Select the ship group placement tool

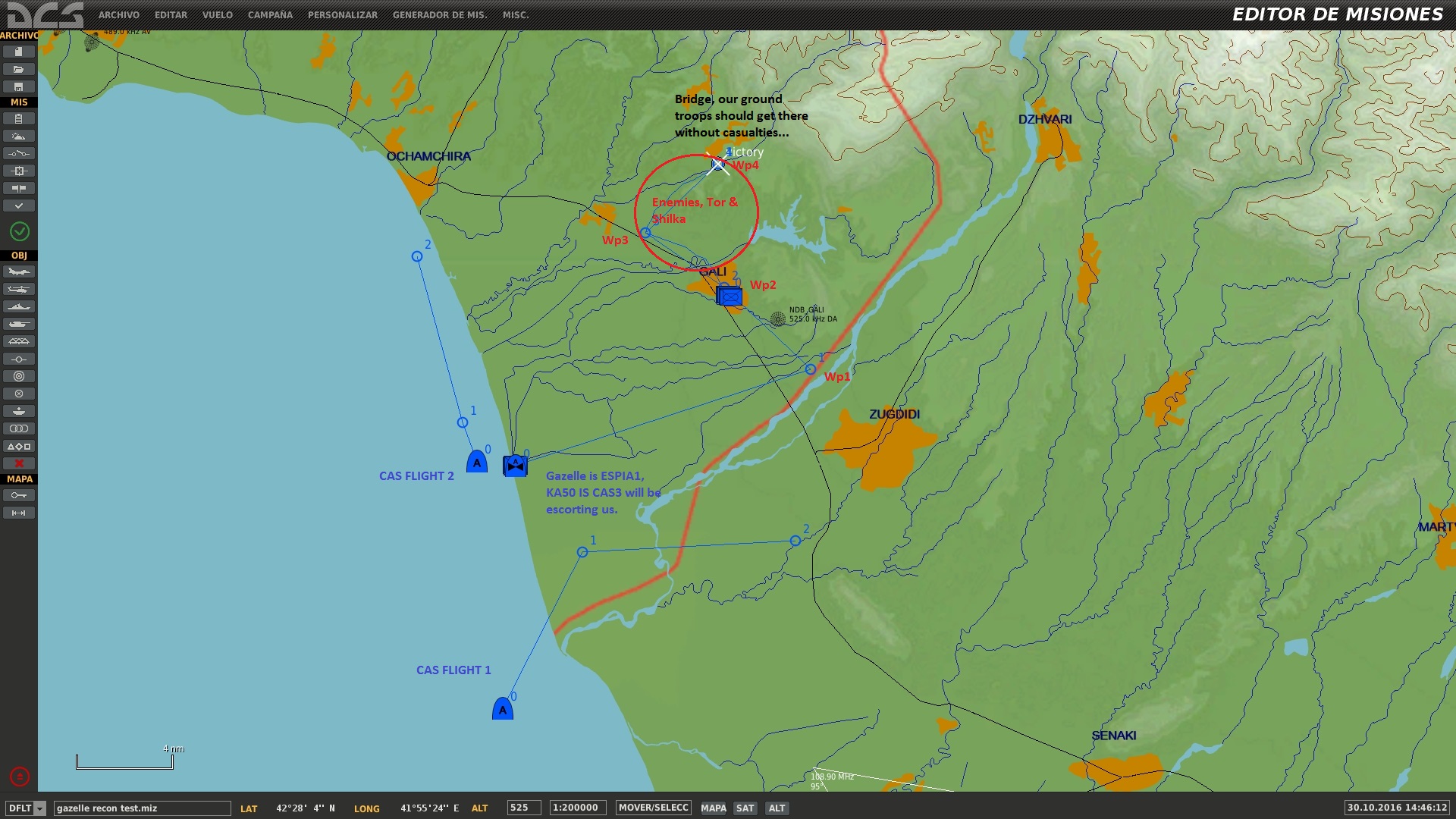[x=19, y=306]
